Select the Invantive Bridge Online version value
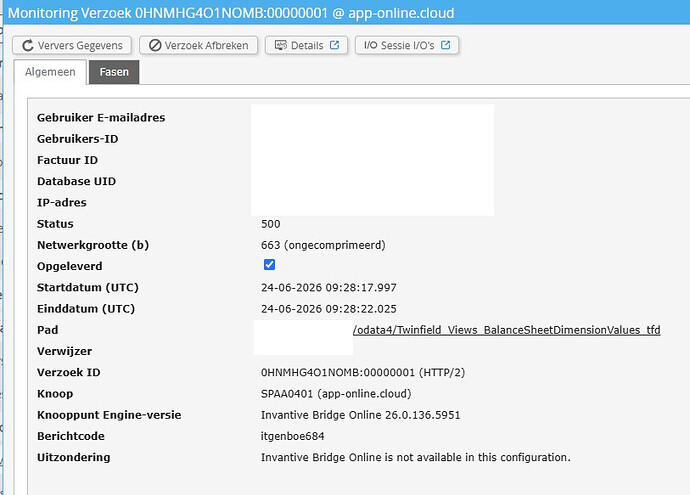This screenshot has height=495, width=690. 360,415
